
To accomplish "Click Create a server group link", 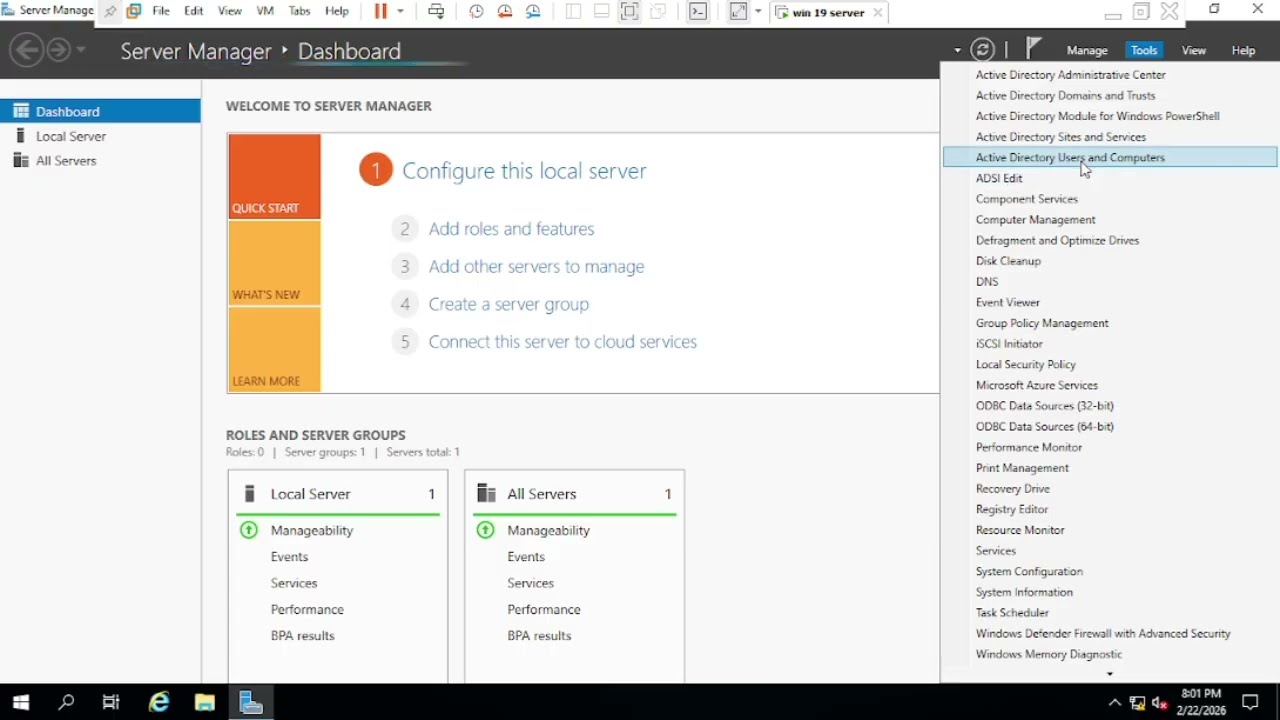I will pos(508,304).
